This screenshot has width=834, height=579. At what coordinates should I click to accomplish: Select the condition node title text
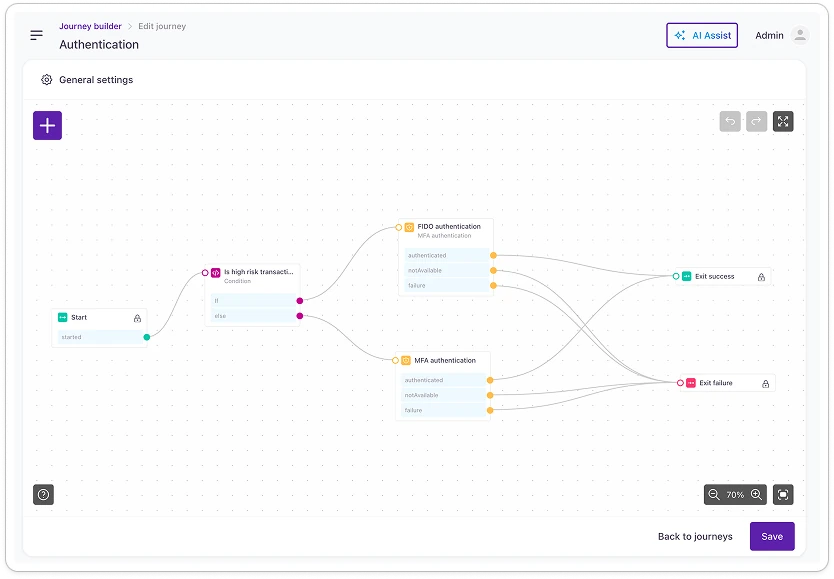point(258,272)
